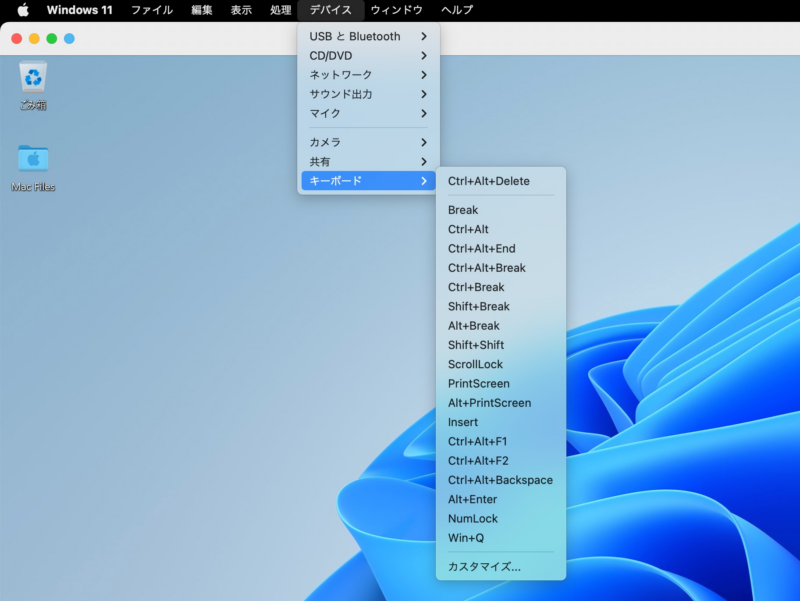Send the NumLock key
Viewport: 800px width, 601px height.
click(x=501, y=519)
